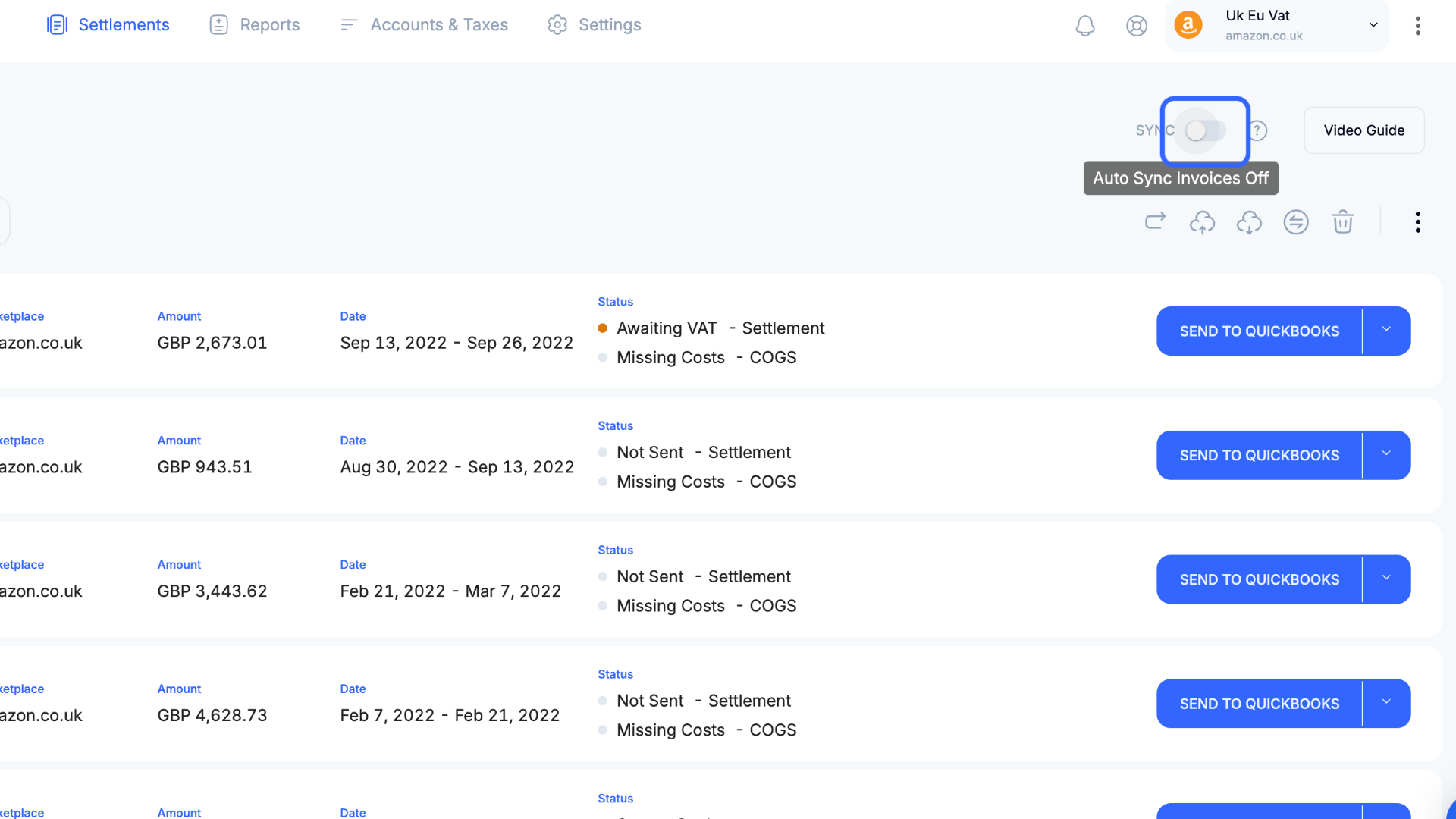
Task: Open Settings tab
Action: [595, 25]
